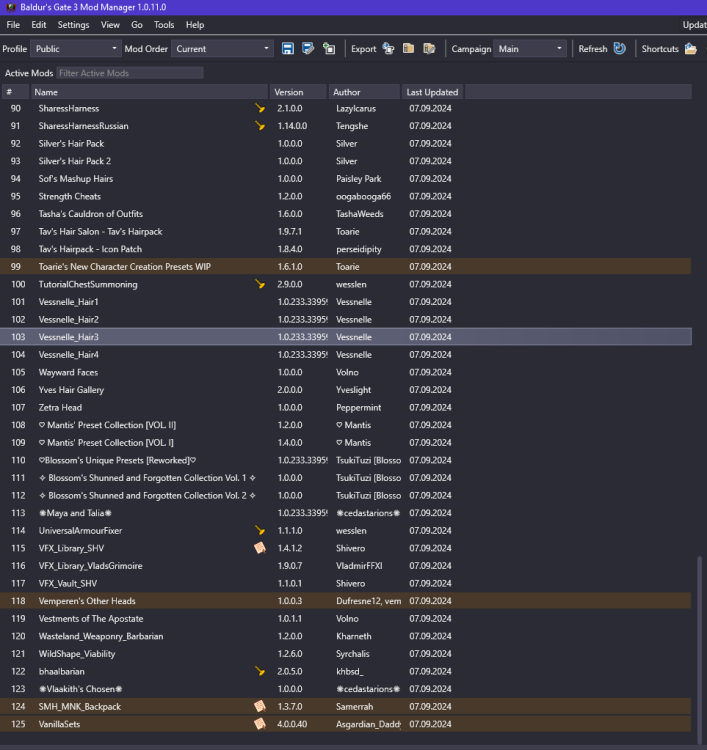This screenshot has width=707, height=750.
Task: Click the yellow arrow icon on SharessHarness row
Action: 260,108
